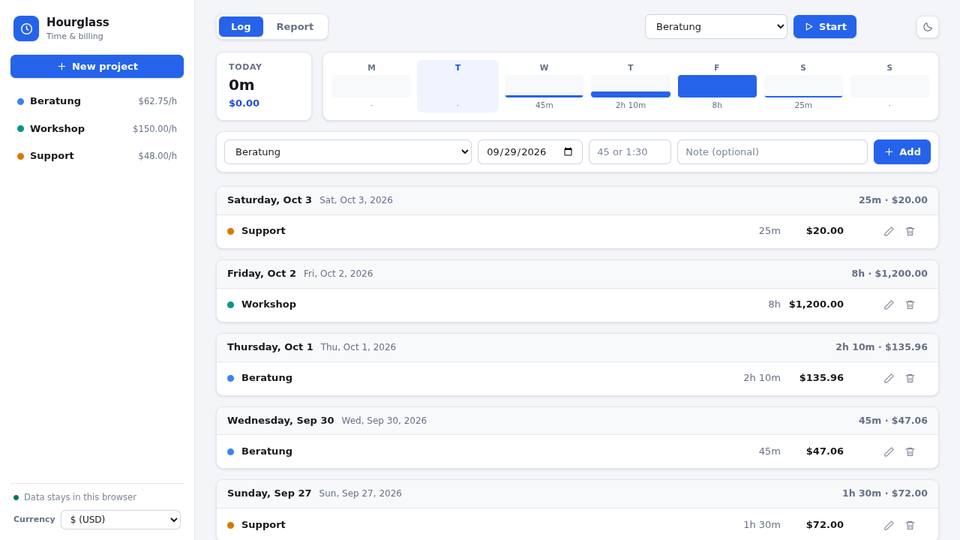Switch to the Log tab
The width and height of the screenshot is (960, 540).
point(241,27)
